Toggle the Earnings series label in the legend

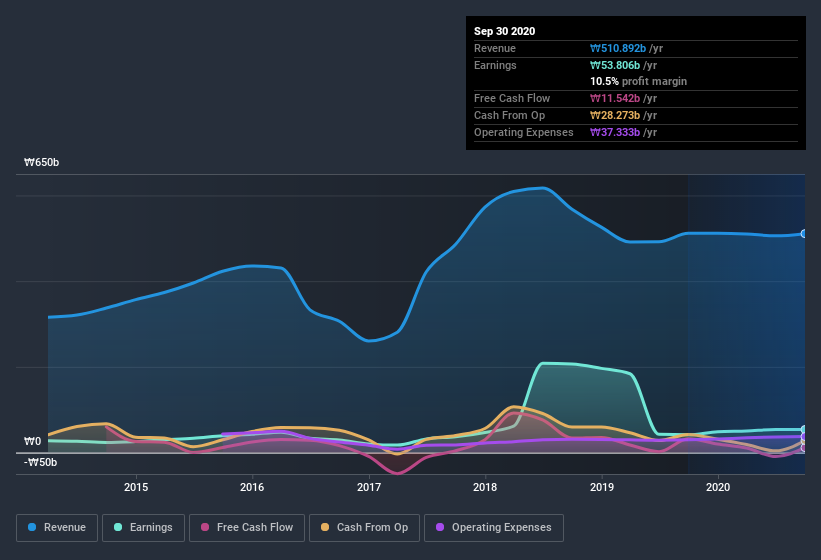[149, 527]
